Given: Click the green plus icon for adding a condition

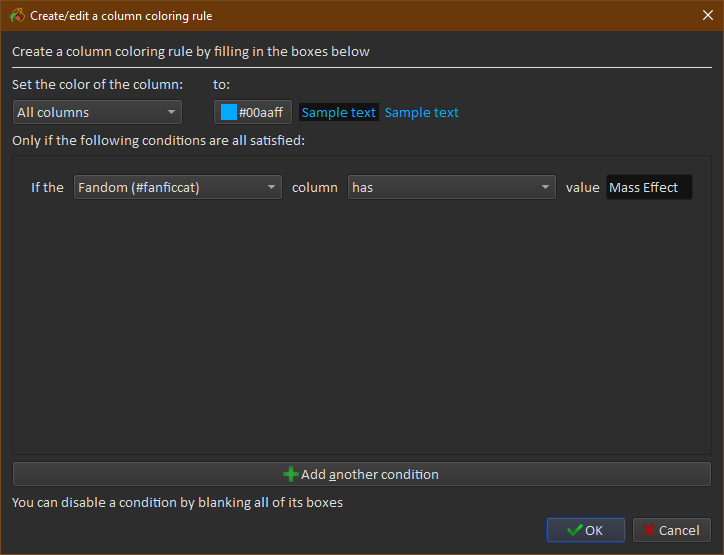Looking at the screenshot, I should [291, 474].
